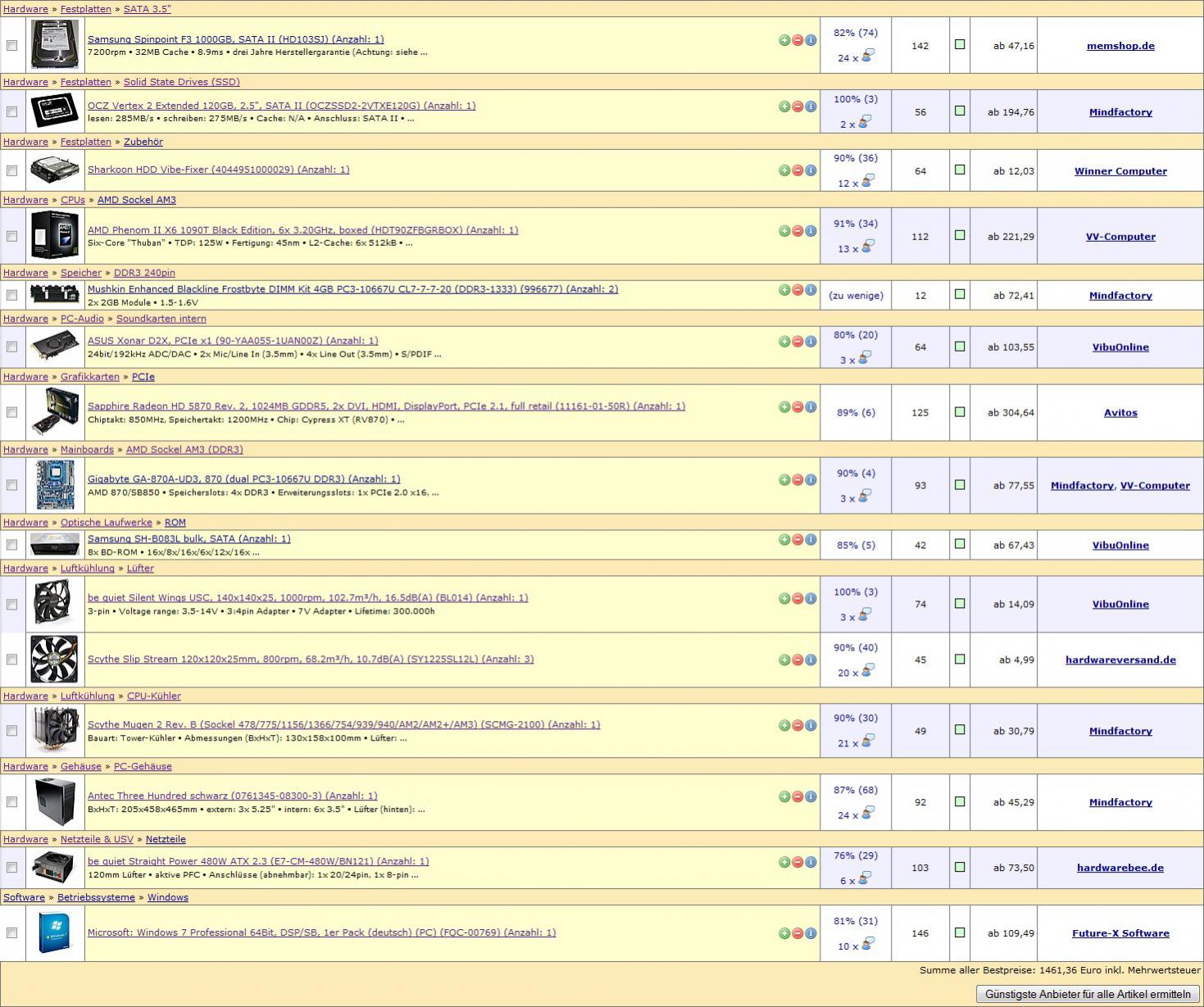This screenshot has height=1007, width=1204.
Task: Check the ASUS Xonar D2X row checkbox
Action: [x=11, y=347]
